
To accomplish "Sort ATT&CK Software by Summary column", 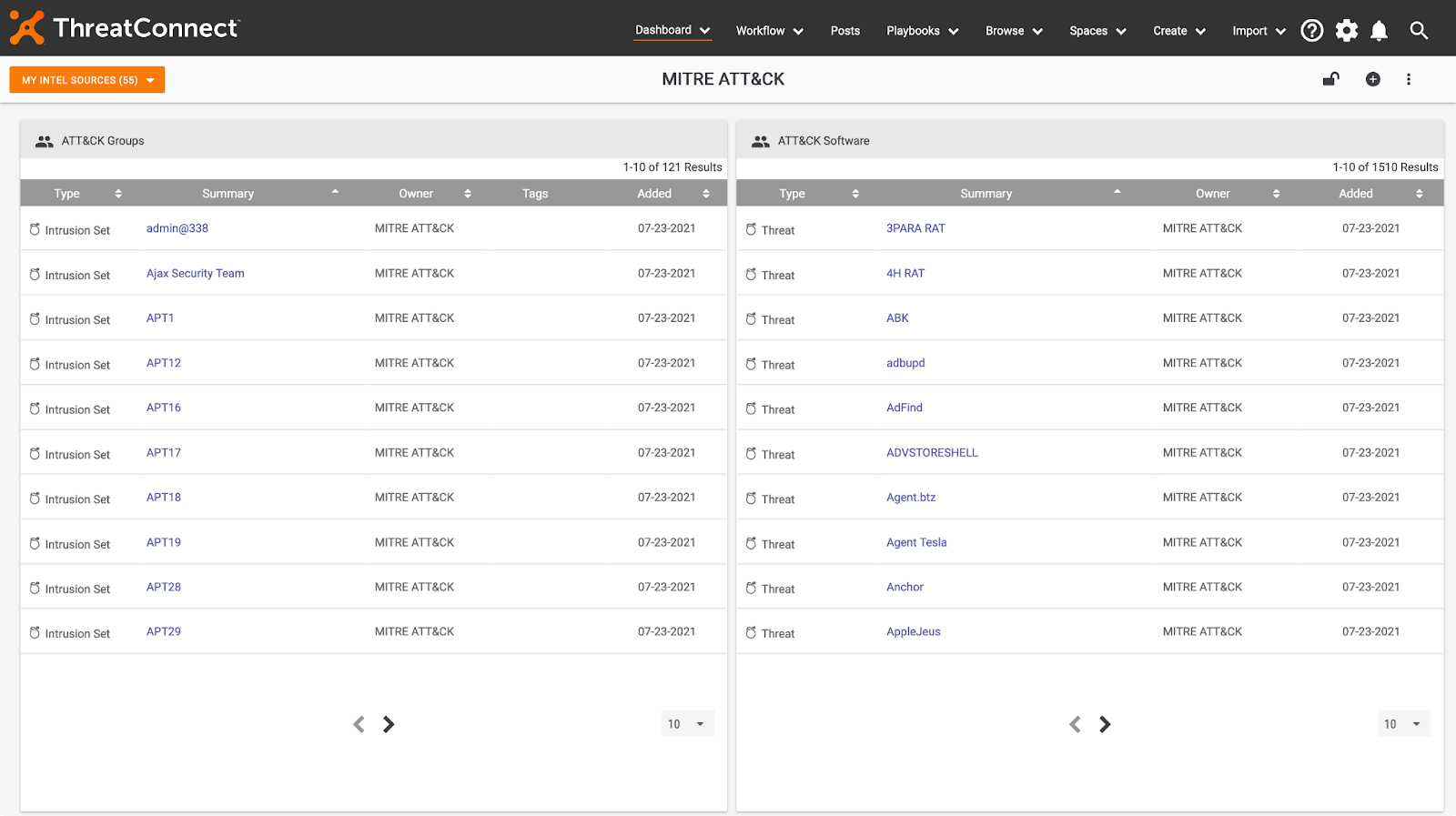I will tap(1117, 192).
